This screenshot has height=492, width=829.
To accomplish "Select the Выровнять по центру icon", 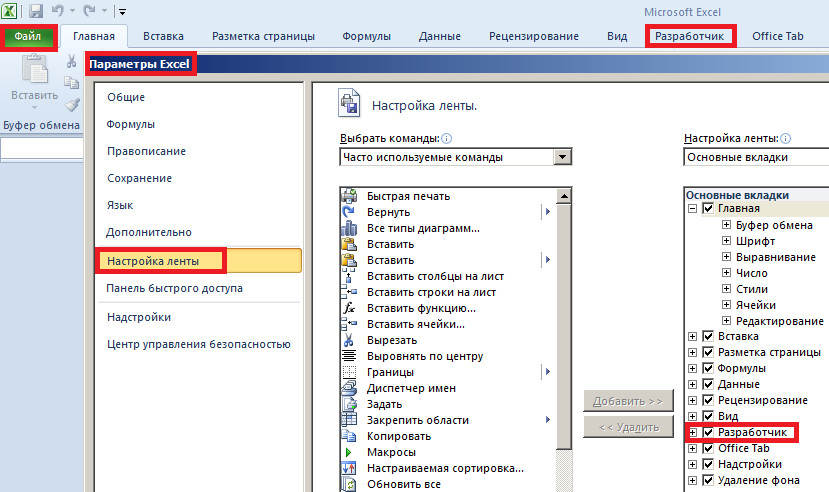I will (x=349, y=356).
